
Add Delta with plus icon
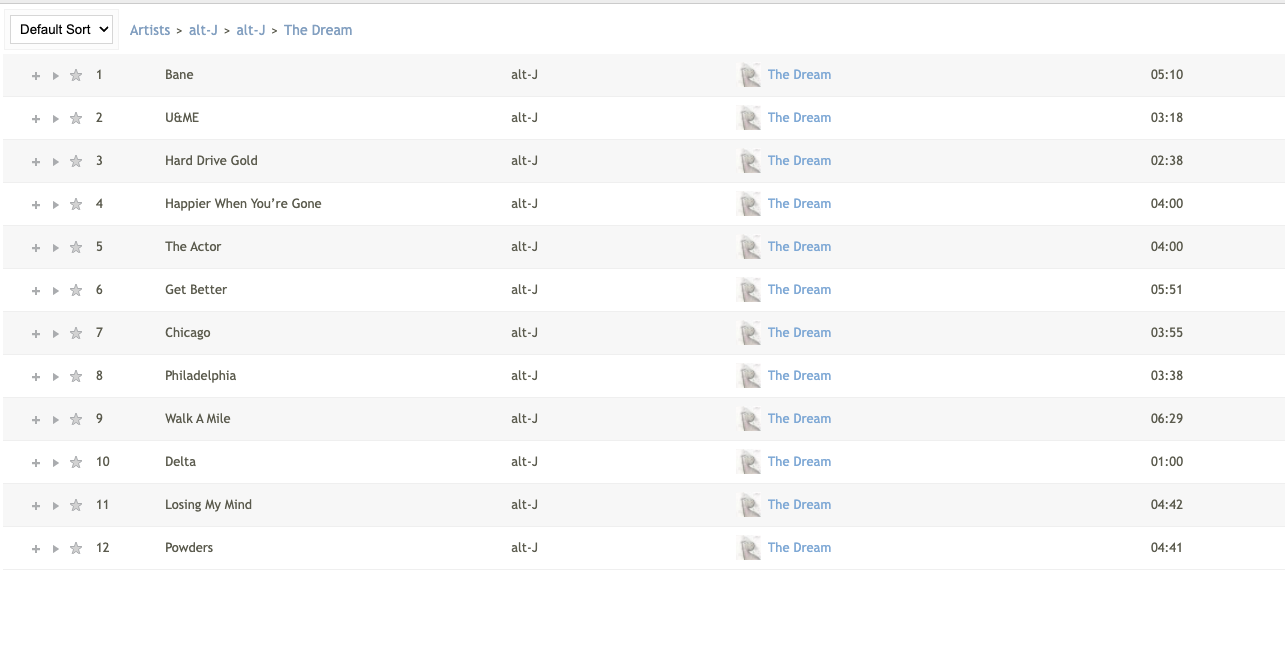click(x=36, y=463)
